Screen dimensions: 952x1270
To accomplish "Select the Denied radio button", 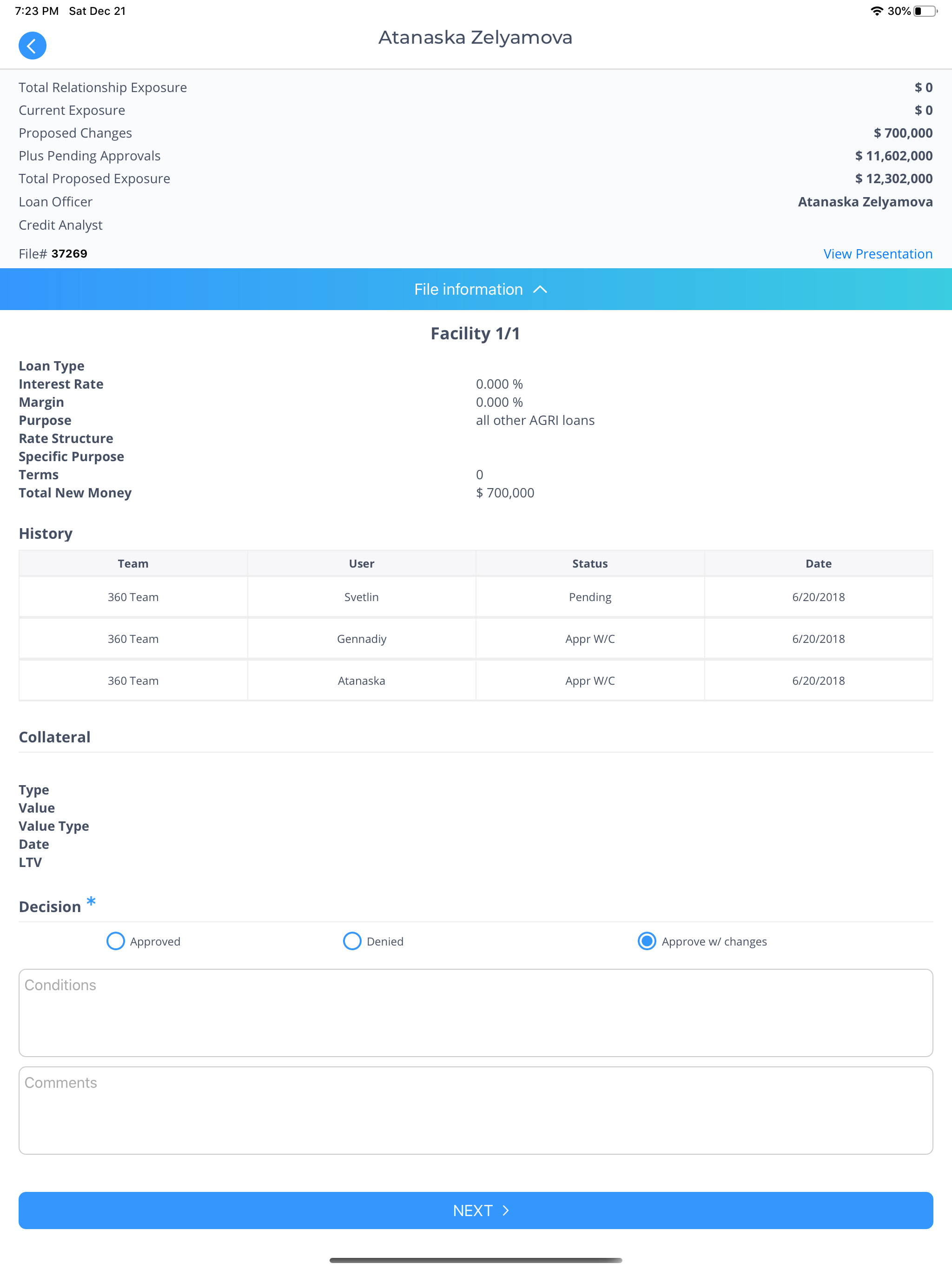I will pos(352,941).
